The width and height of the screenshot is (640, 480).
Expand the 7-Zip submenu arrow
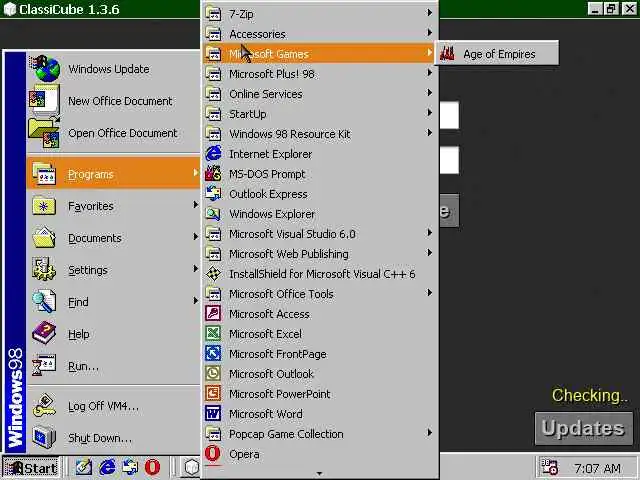tap(429, 13)
